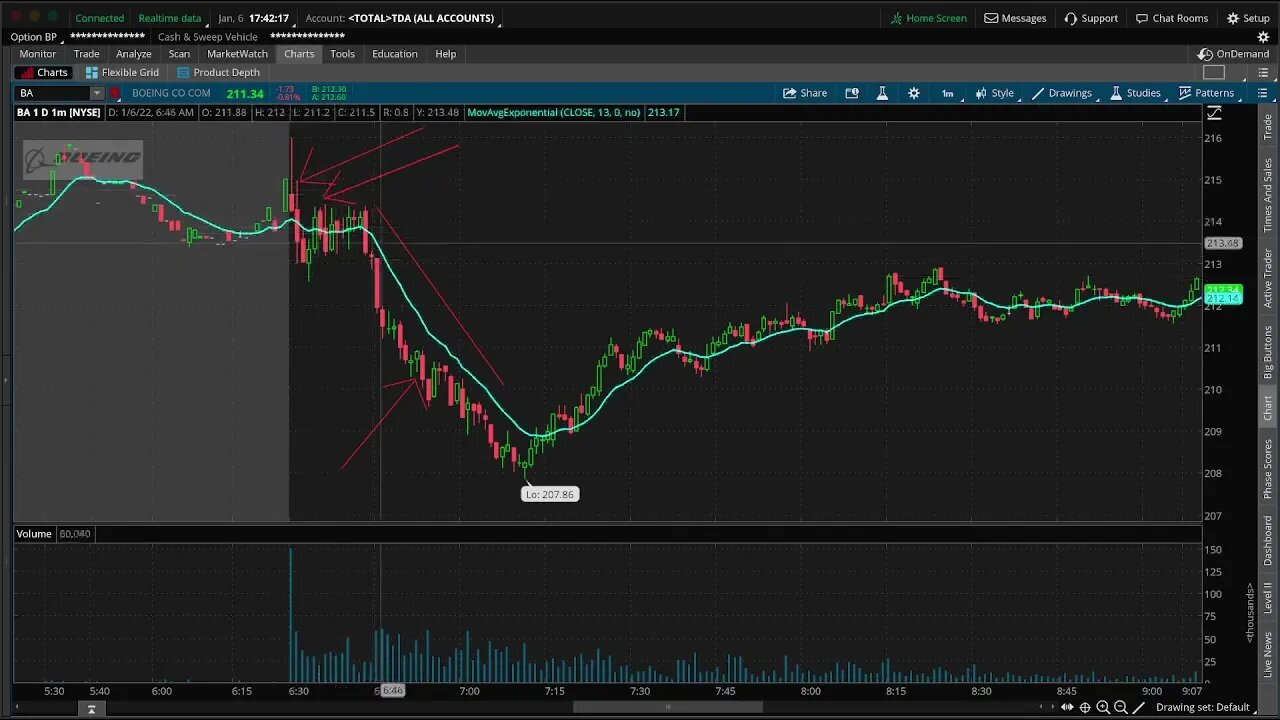
Task: Open the MarketWatch tab
Action: (237, 54)
